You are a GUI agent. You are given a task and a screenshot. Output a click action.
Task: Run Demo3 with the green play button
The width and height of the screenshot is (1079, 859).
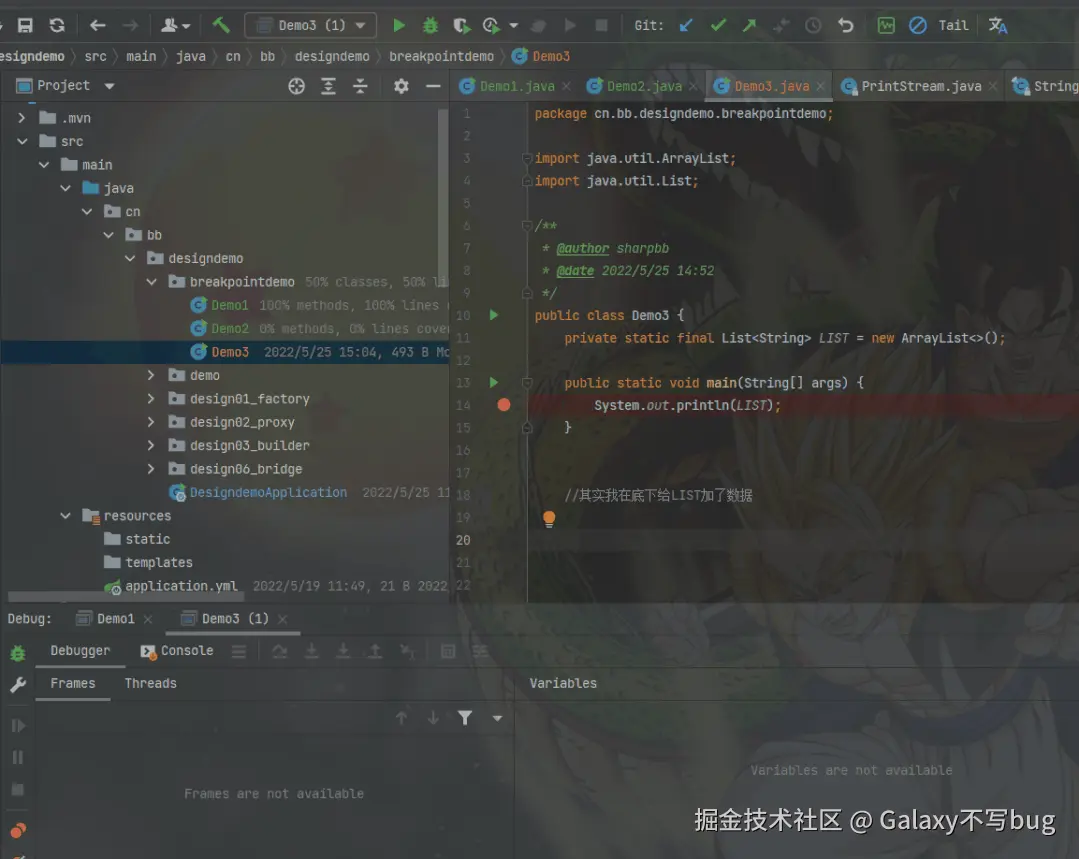(x=398, y=25)
